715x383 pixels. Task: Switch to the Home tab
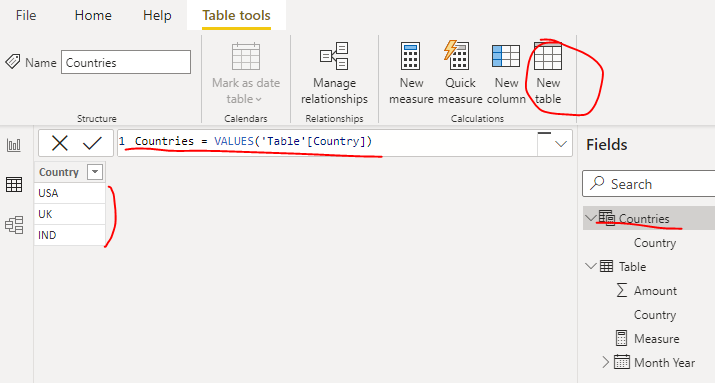93,16
